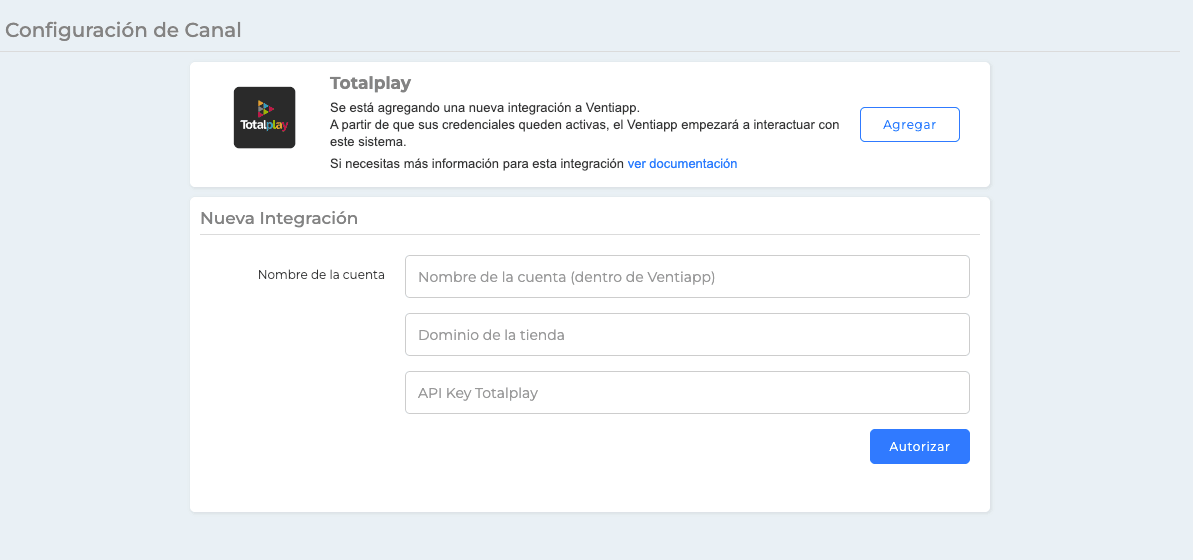Click the Nombre de la cuenta label

(x=321, y=275)
